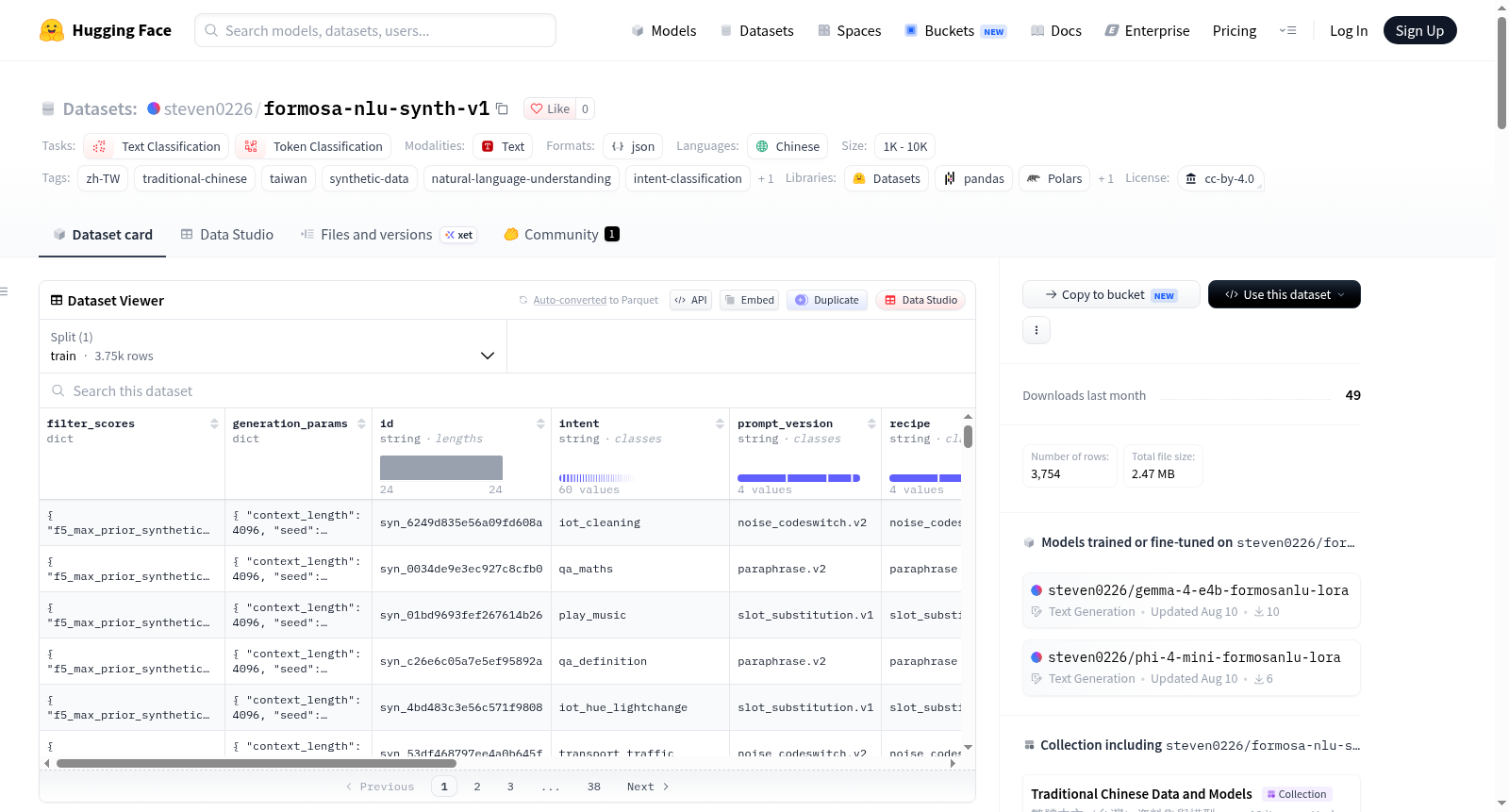Click the Duplicate button
Viewport: 1509px width, 812px height.
(827, 300)
